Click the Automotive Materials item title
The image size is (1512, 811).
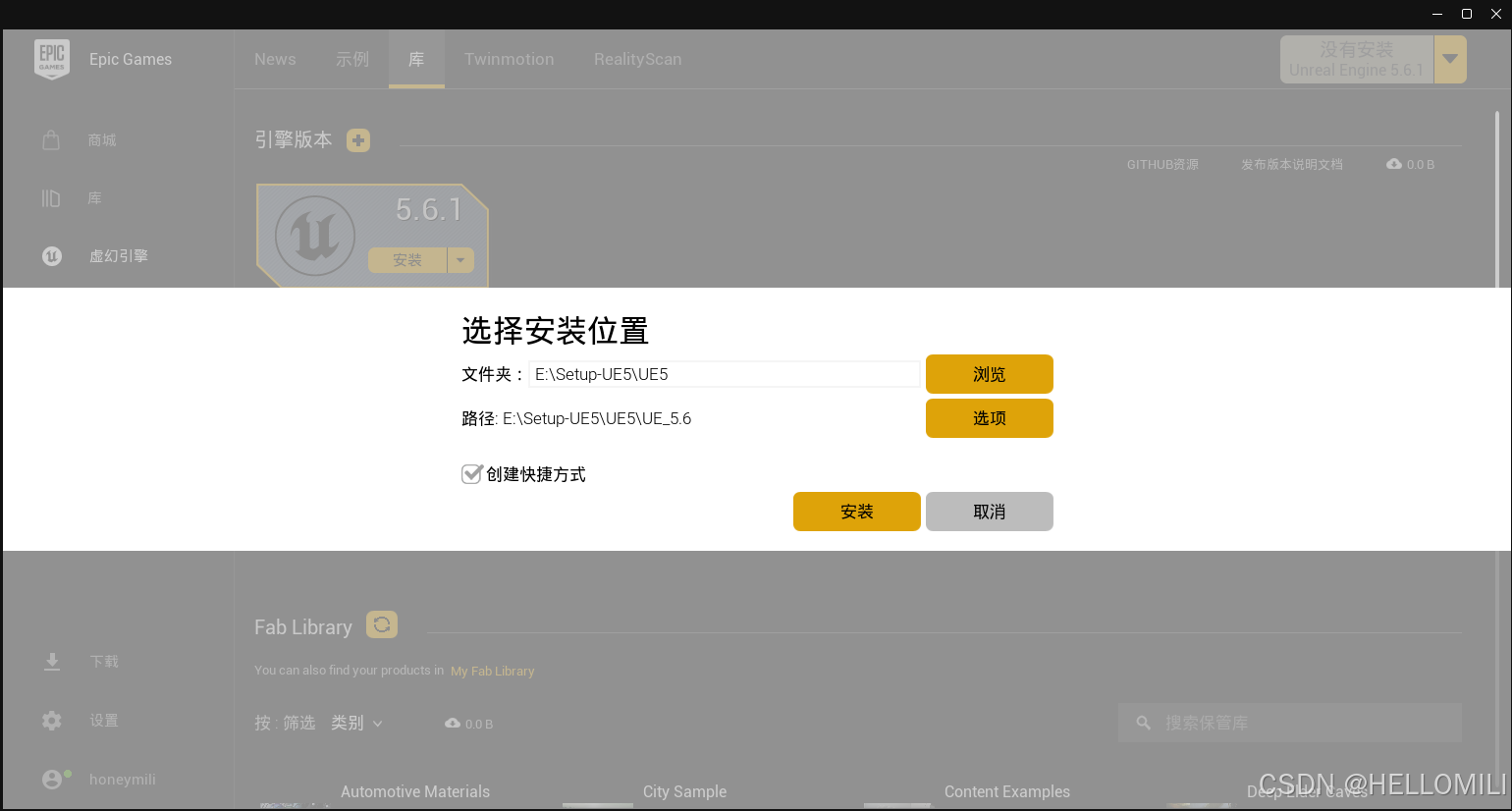415,791
